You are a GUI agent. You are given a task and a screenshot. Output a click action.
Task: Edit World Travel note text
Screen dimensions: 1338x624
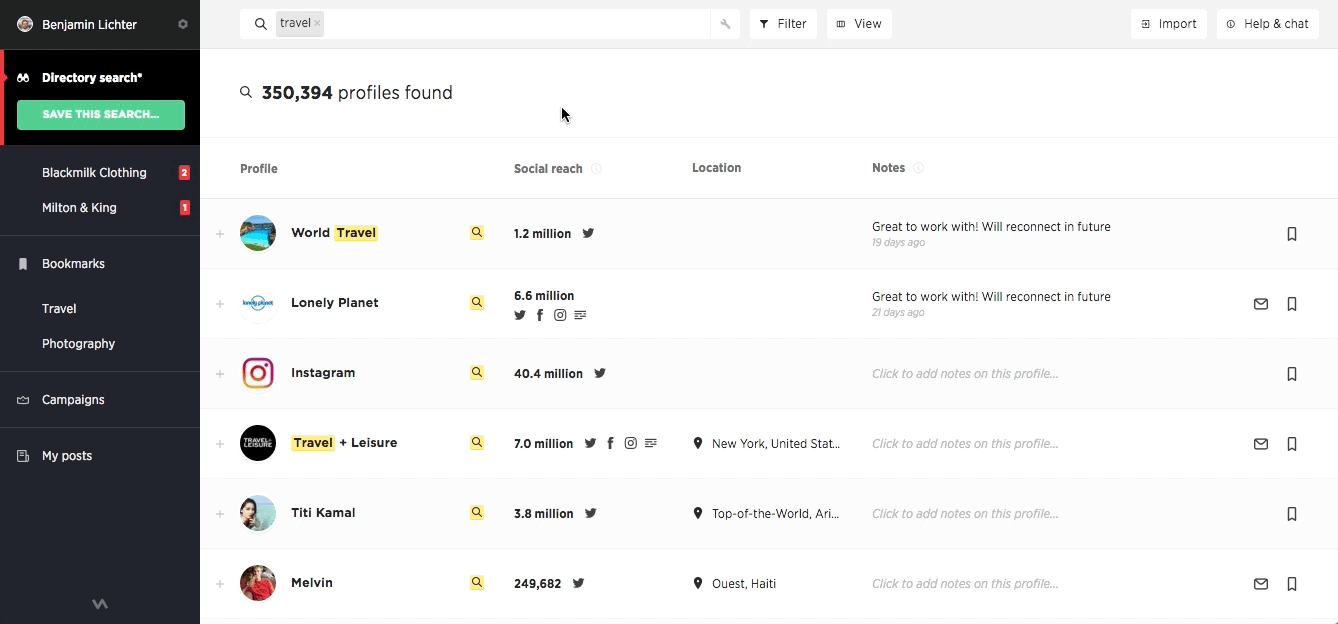point(991,227)
